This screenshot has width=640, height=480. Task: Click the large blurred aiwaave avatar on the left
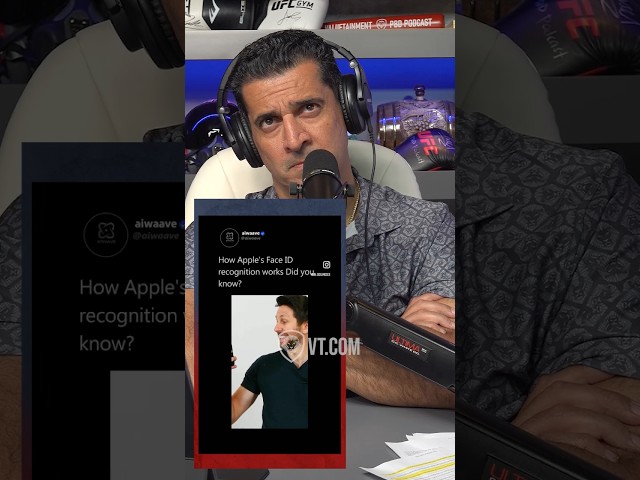click(106, 235)
